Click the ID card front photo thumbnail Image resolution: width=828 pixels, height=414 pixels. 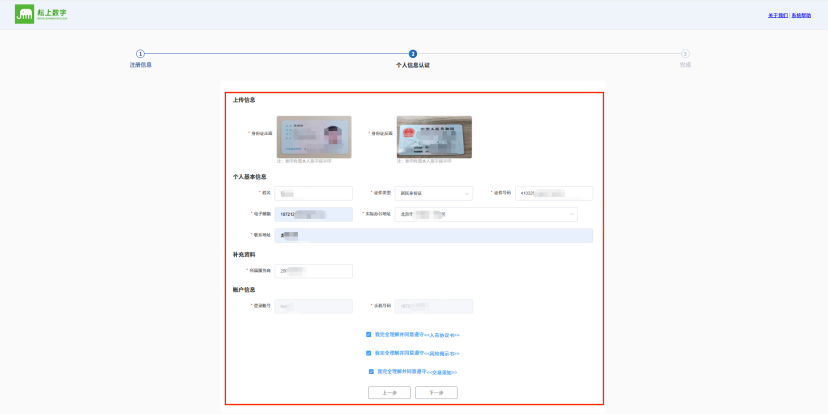pos(314,137)
